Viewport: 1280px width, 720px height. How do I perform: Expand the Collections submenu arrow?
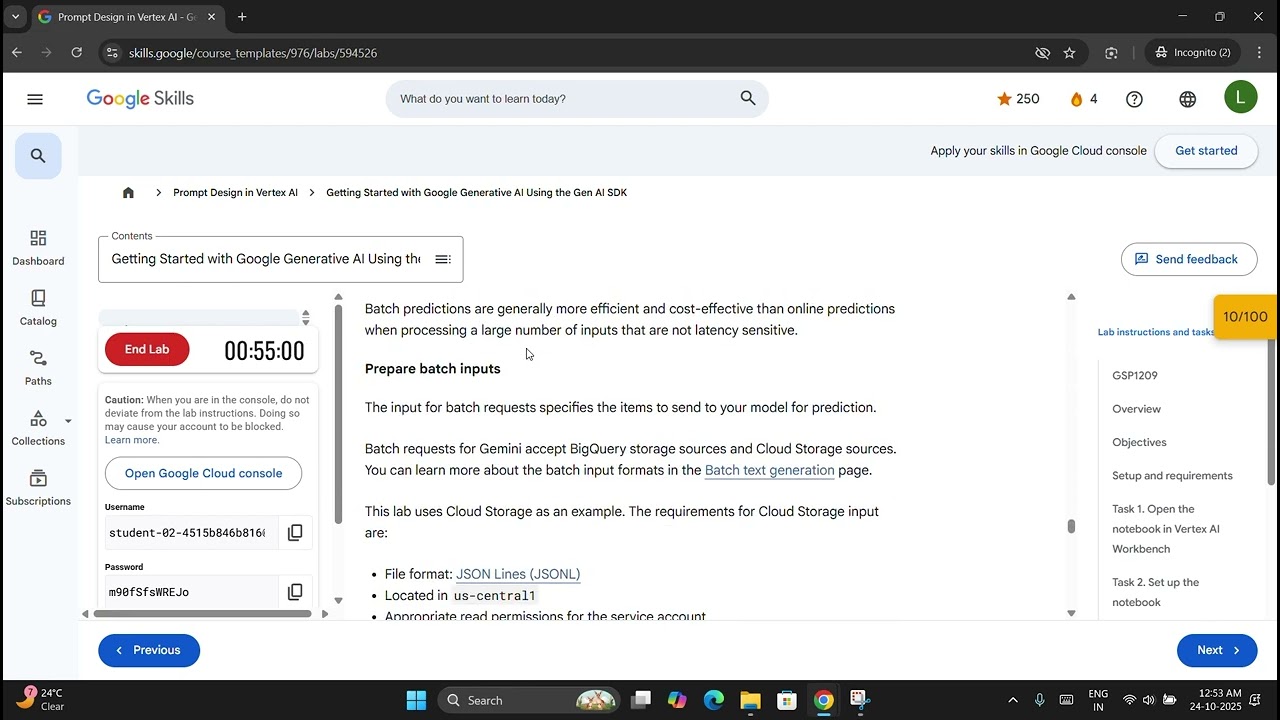[68, 421]
